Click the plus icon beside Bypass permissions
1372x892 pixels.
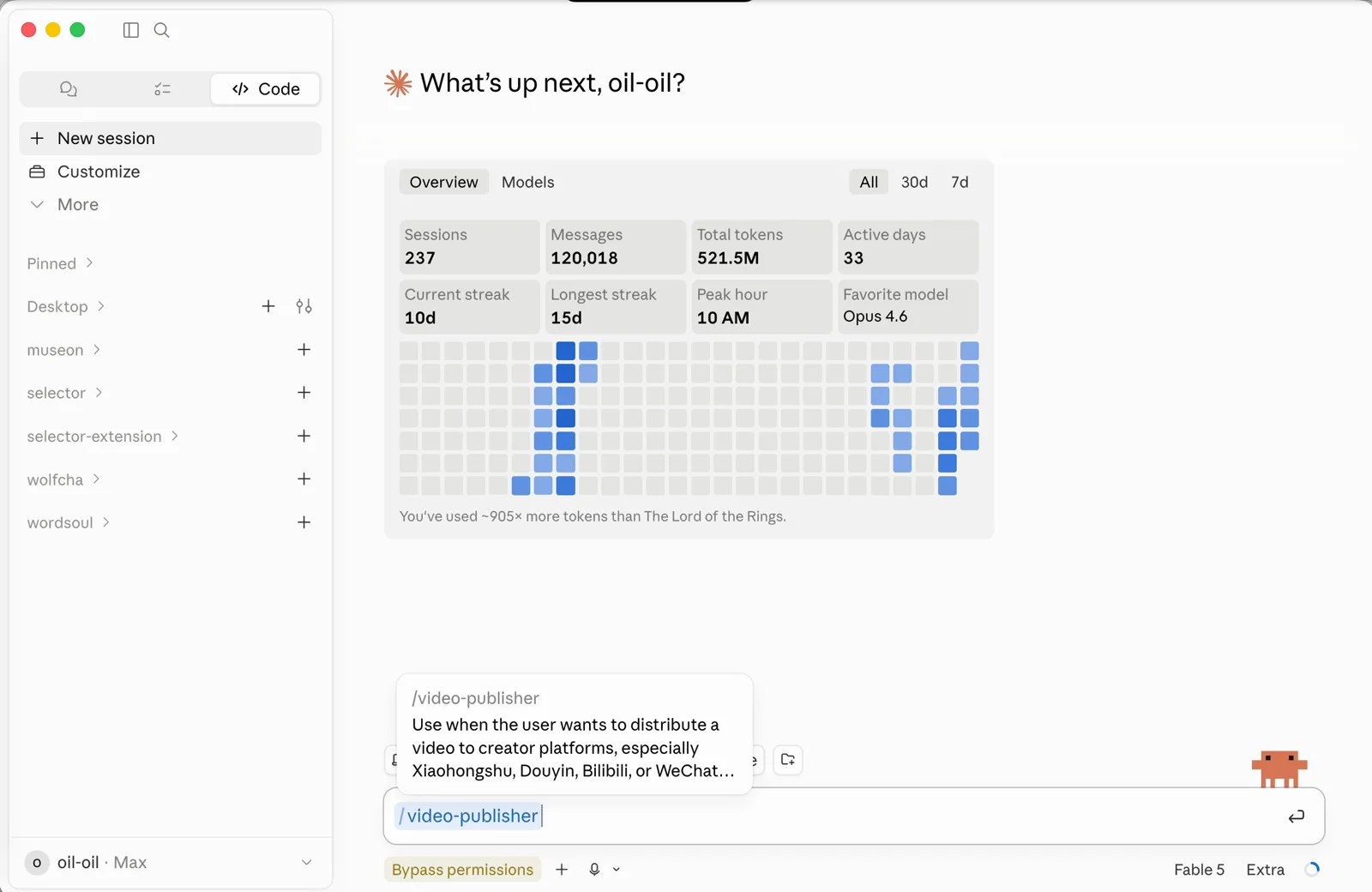pos(562,870)
